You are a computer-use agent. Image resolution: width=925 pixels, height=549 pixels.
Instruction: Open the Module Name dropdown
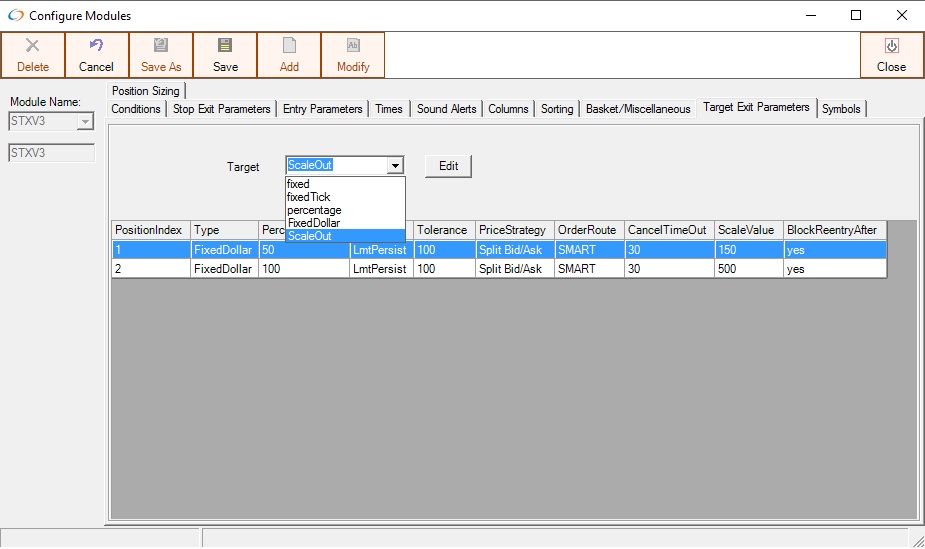(x=84, y=122)
